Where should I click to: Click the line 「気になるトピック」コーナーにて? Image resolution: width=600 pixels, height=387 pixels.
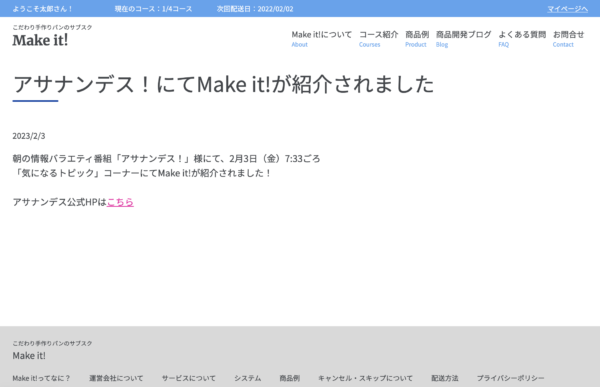click(x=142, y=173)
